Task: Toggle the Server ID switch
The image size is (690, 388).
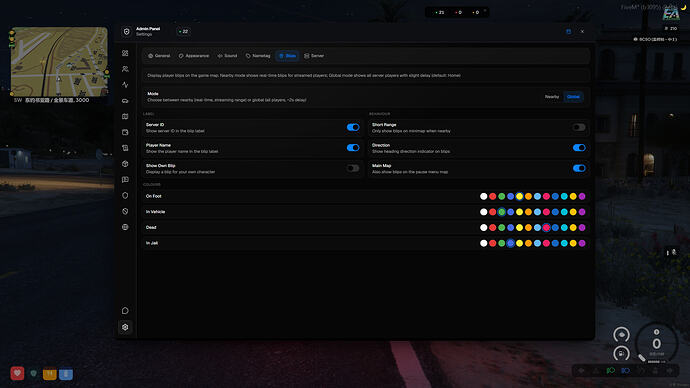Action: pos(353,128)
